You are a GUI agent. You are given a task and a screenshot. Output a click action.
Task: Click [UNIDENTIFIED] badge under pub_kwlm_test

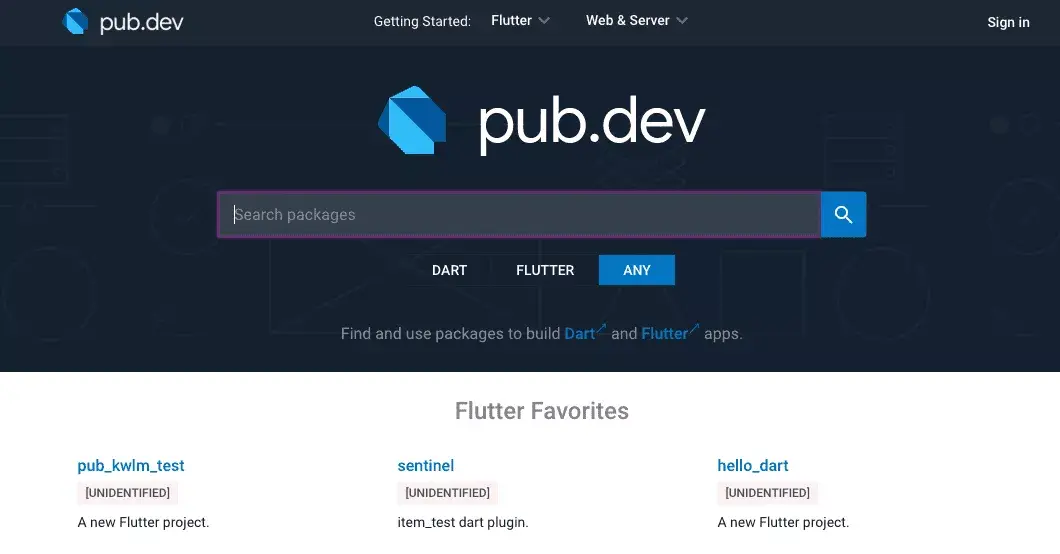tap(128, 493)
